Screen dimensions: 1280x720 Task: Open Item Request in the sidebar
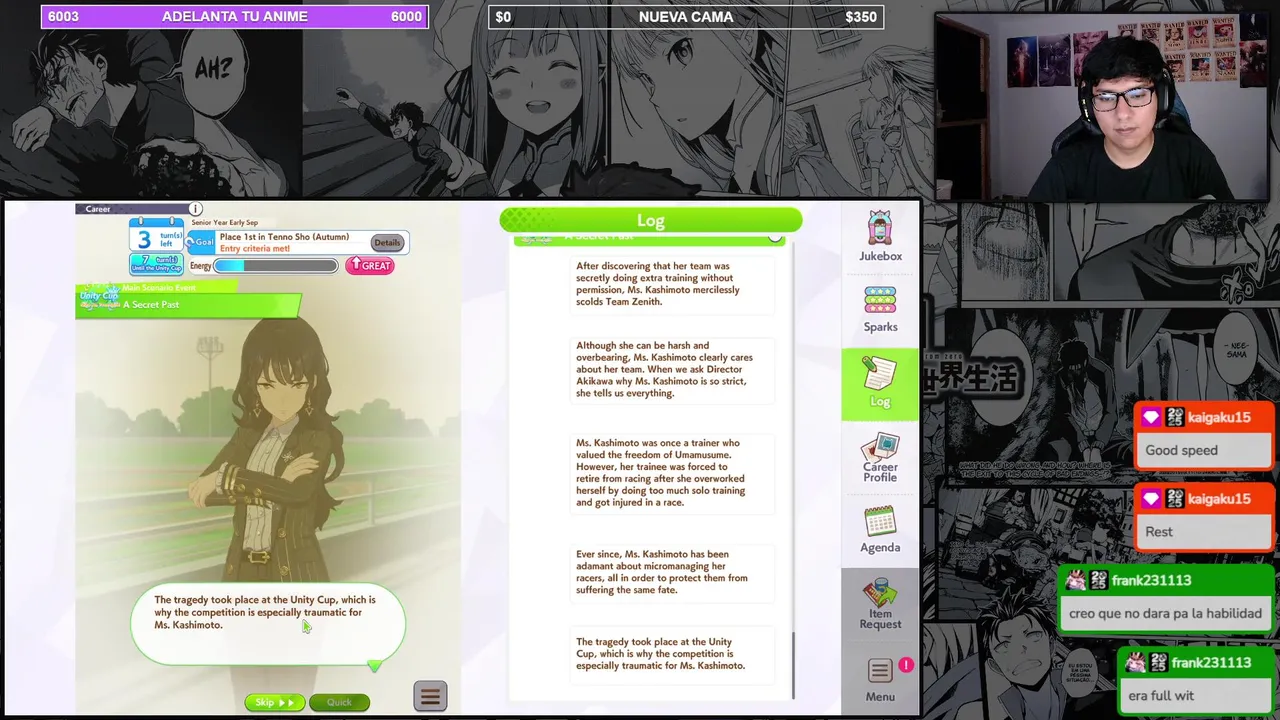point(880,604)
